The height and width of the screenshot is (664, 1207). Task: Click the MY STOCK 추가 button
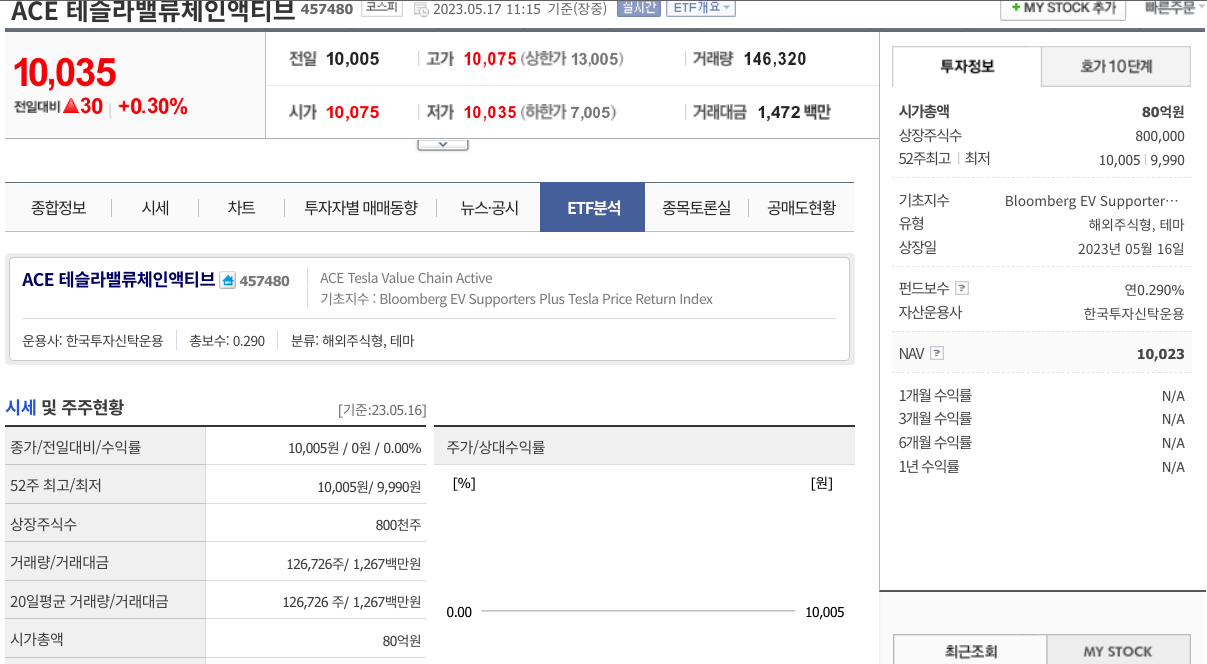pos(1063,8)
